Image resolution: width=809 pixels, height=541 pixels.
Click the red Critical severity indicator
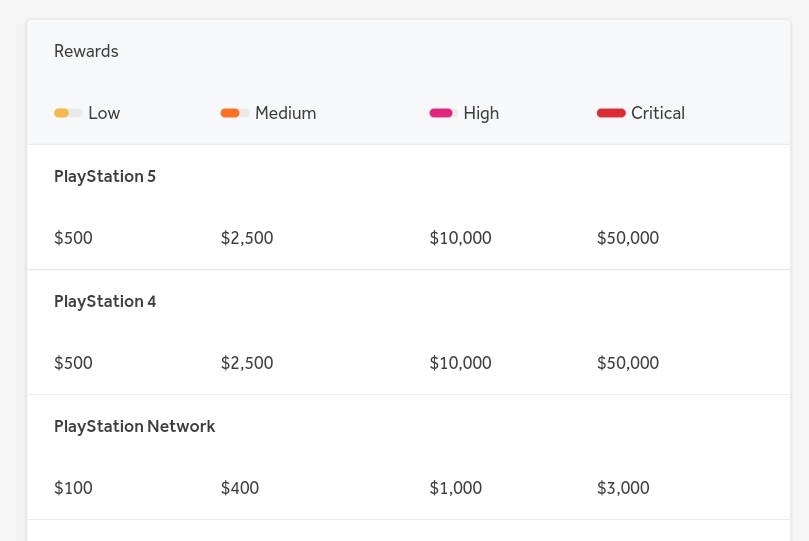click(x=611, y=113)
